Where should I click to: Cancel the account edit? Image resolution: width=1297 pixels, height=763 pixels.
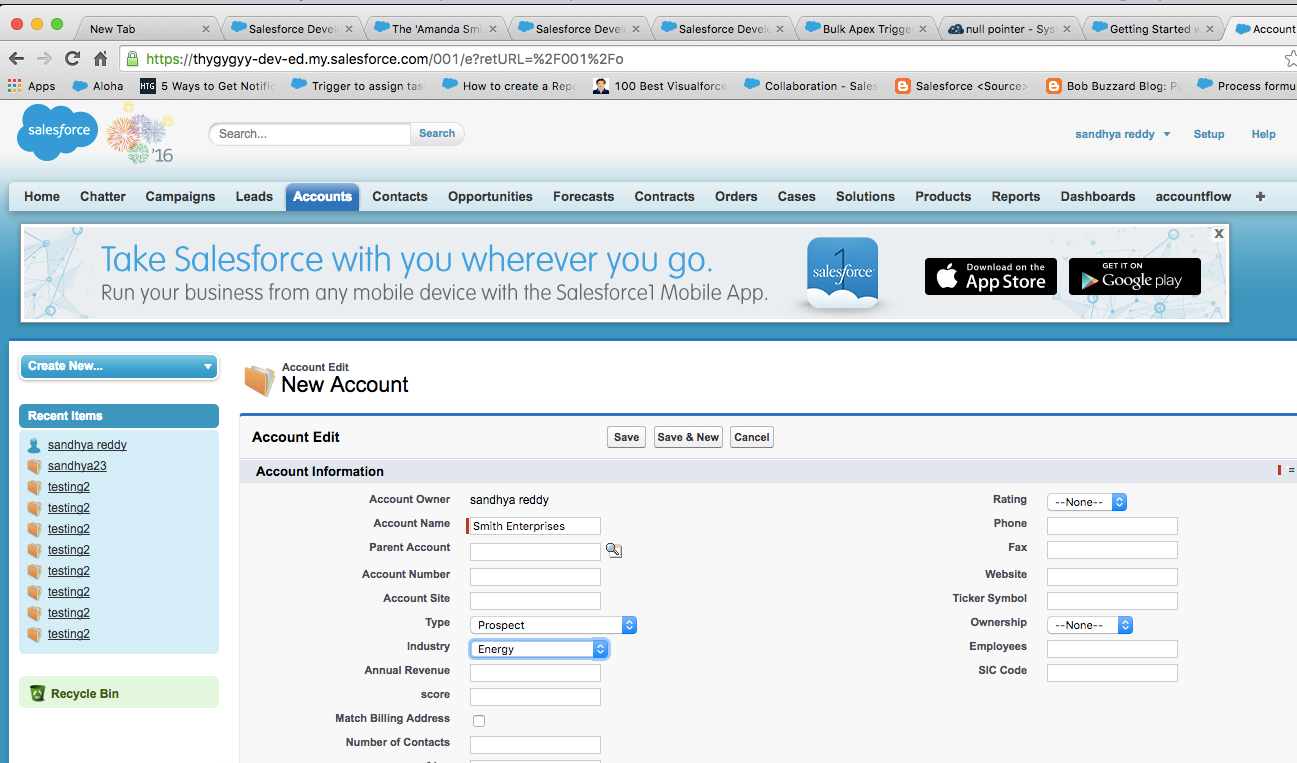[x=752, y=437]
